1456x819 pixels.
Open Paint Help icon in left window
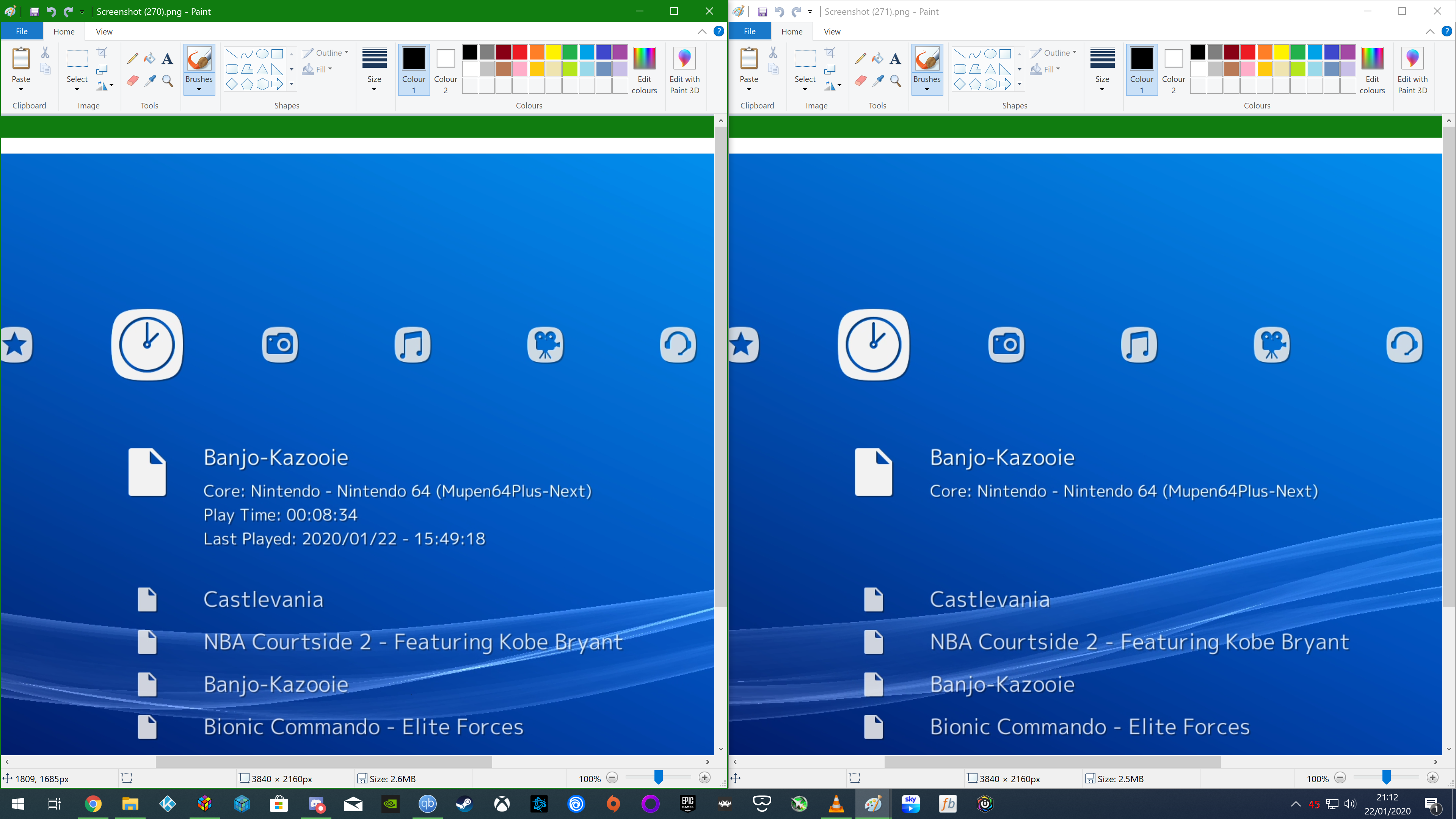(719, 31)
